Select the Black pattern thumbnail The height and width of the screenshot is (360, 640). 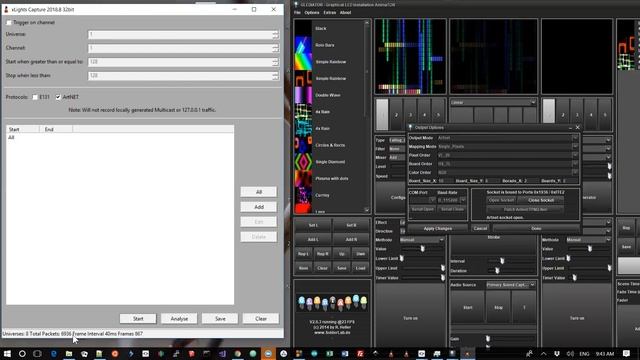303,28
